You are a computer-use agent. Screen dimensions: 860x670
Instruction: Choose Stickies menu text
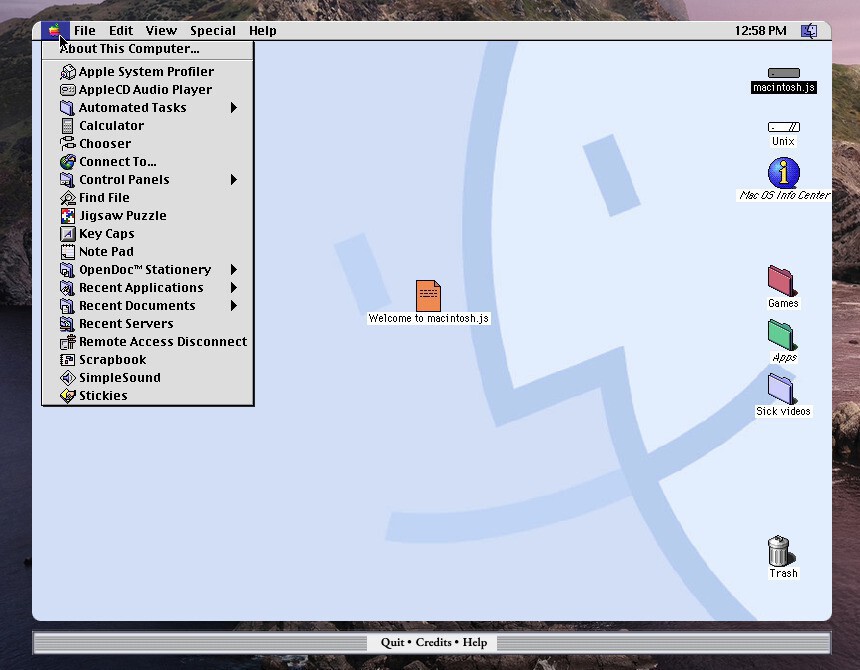pos(103,396)
